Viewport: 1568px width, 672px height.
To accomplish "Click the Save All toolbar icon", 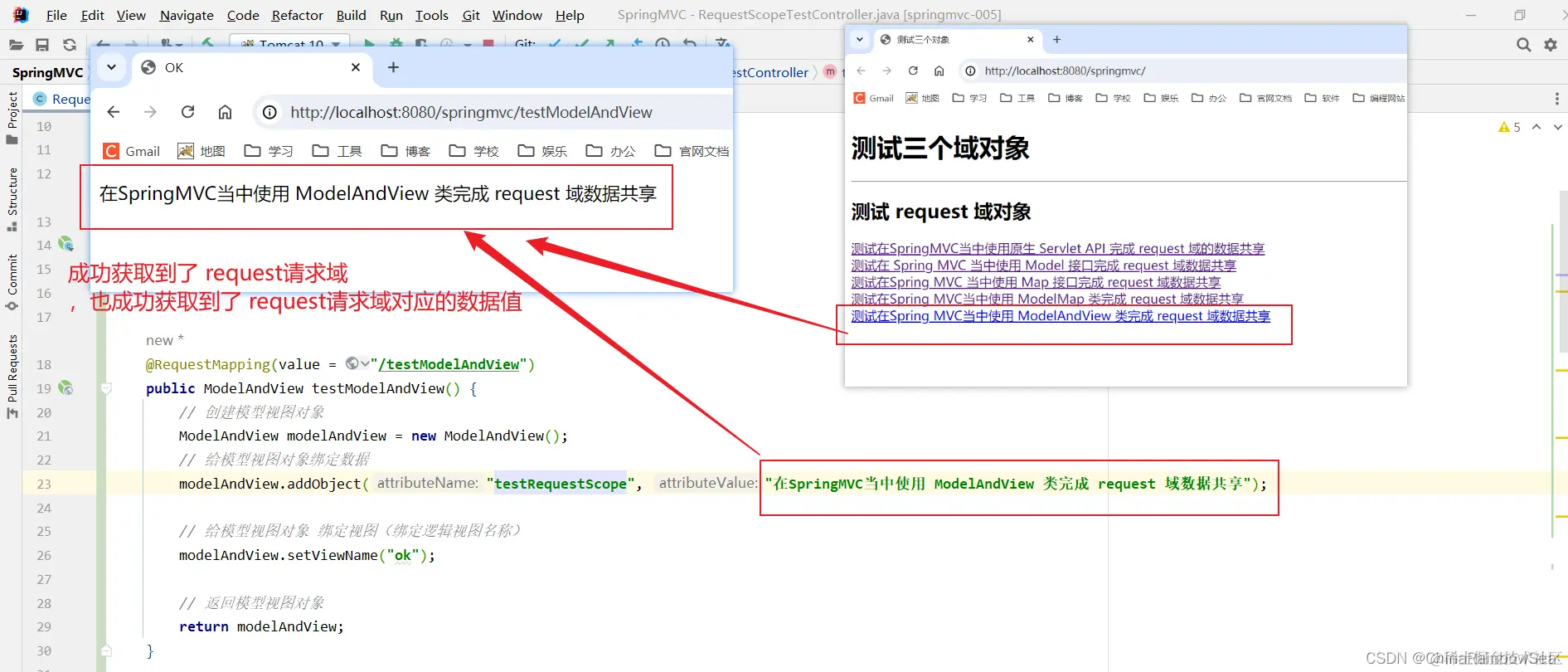I will pyautogui.click(x=42, y=45).
